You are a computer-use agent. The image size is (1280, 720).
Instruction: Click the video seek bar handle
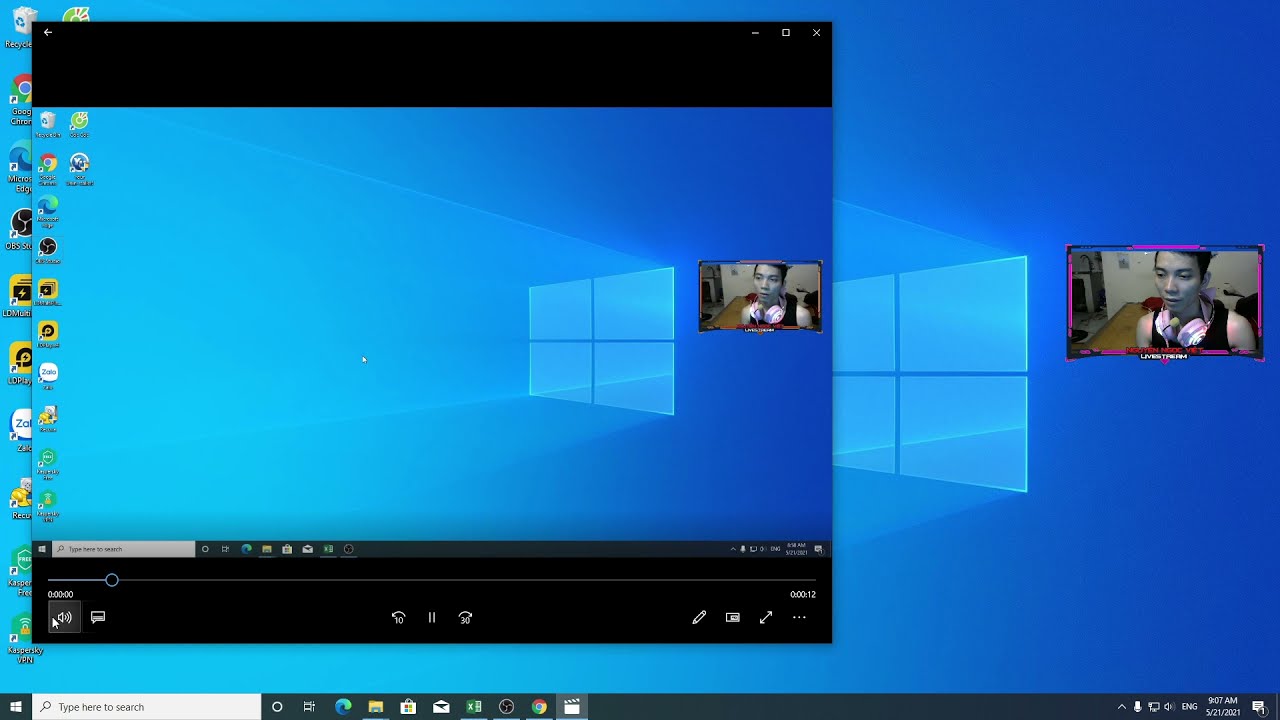[x=112, y=580]
